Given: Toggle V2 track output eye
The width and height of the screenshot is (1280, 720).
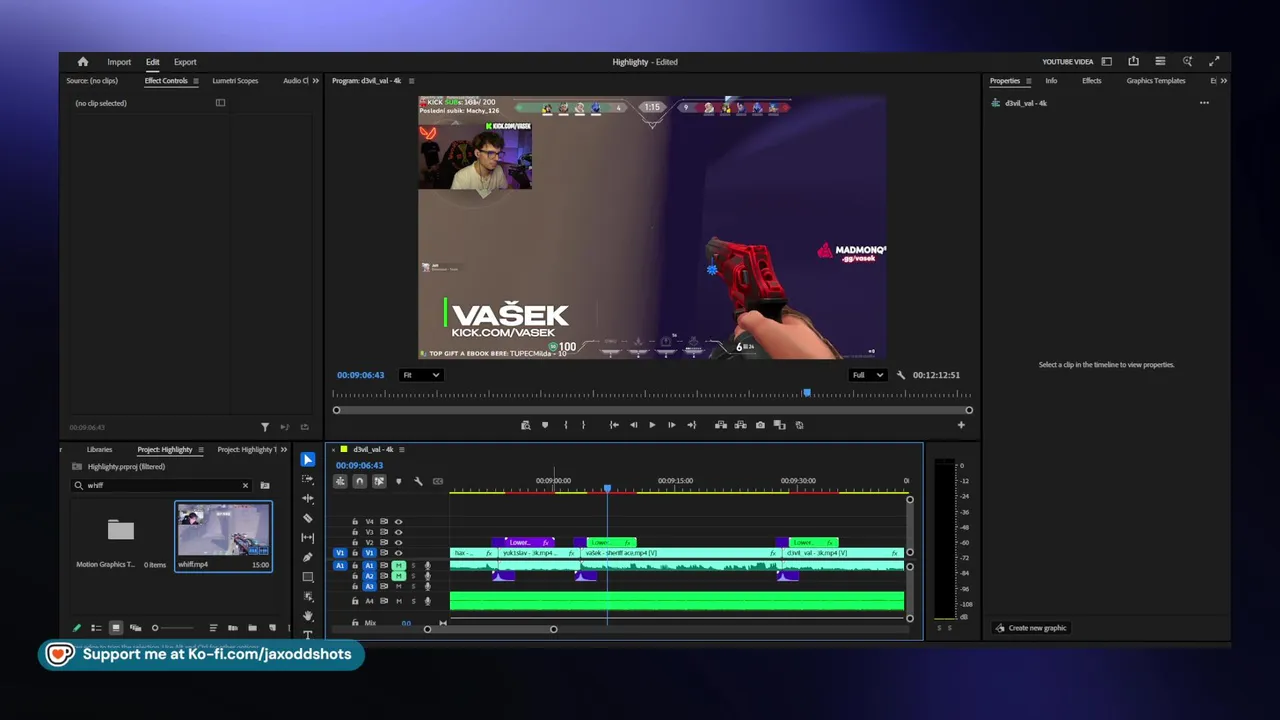Looking at the screenshot, I should (x=398, y=542).
